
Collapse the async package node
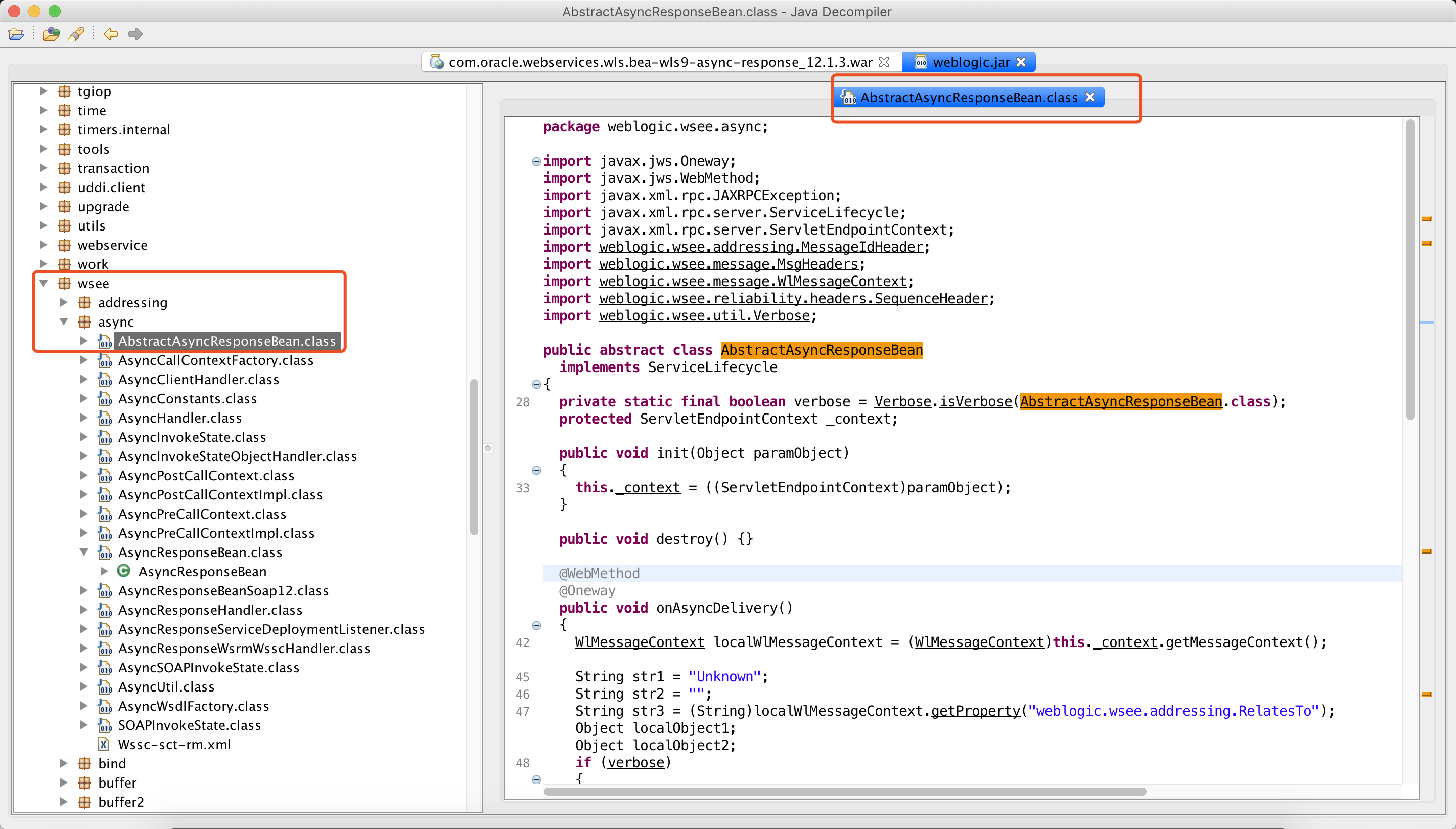pyautogui.click(x=64, y=321)
